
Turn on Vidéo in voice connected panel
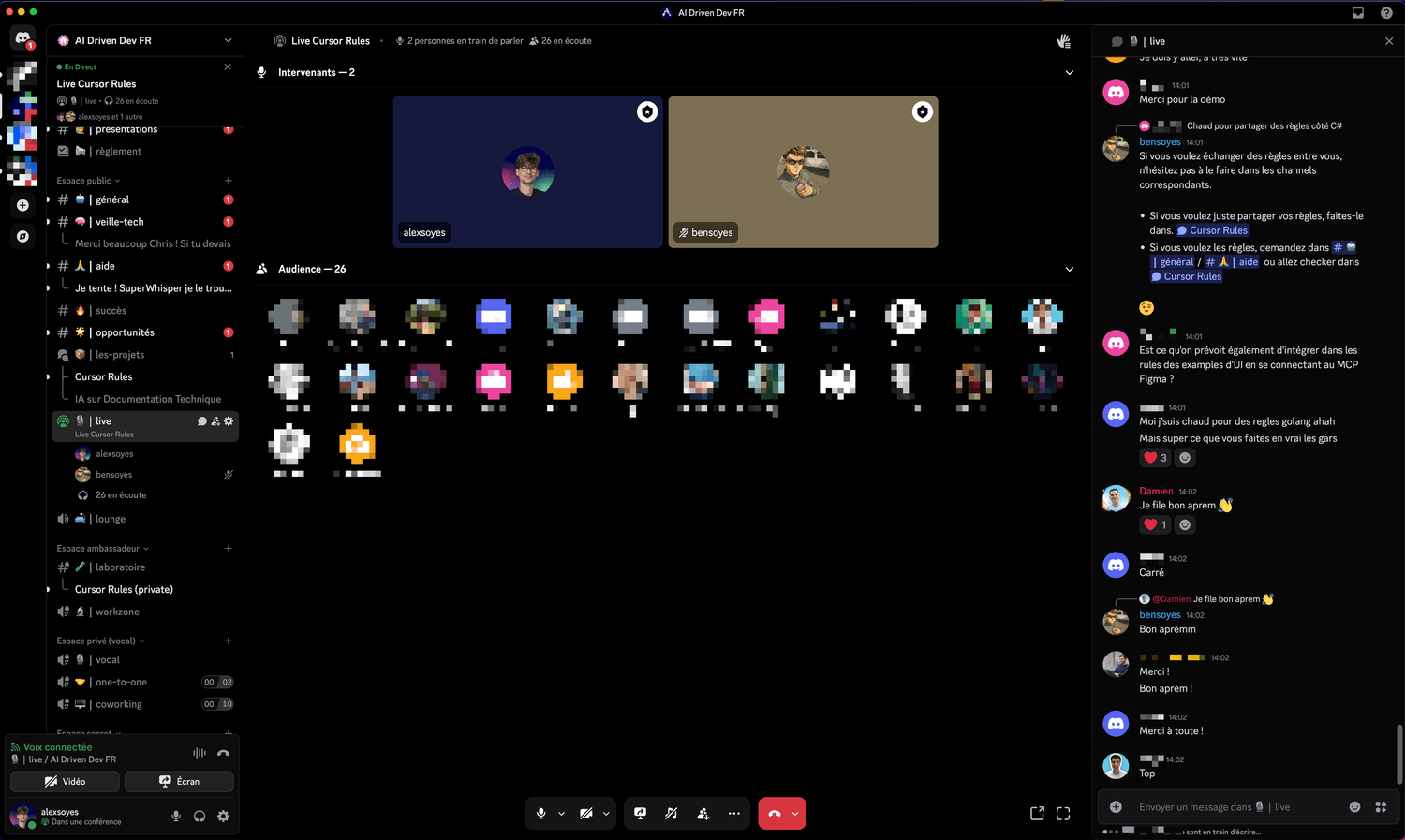click(65, 781)
